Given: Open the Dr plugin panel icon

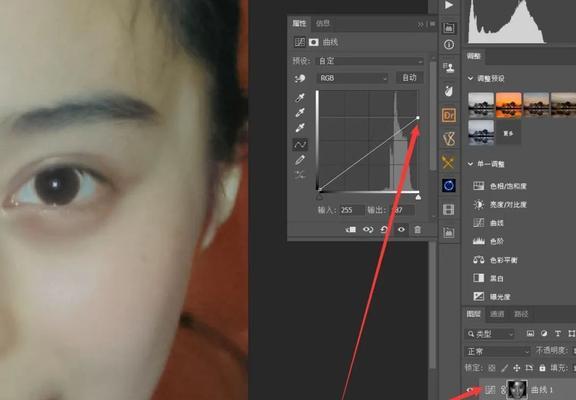Looking at the screenshot, I should [x=449, y=115].
